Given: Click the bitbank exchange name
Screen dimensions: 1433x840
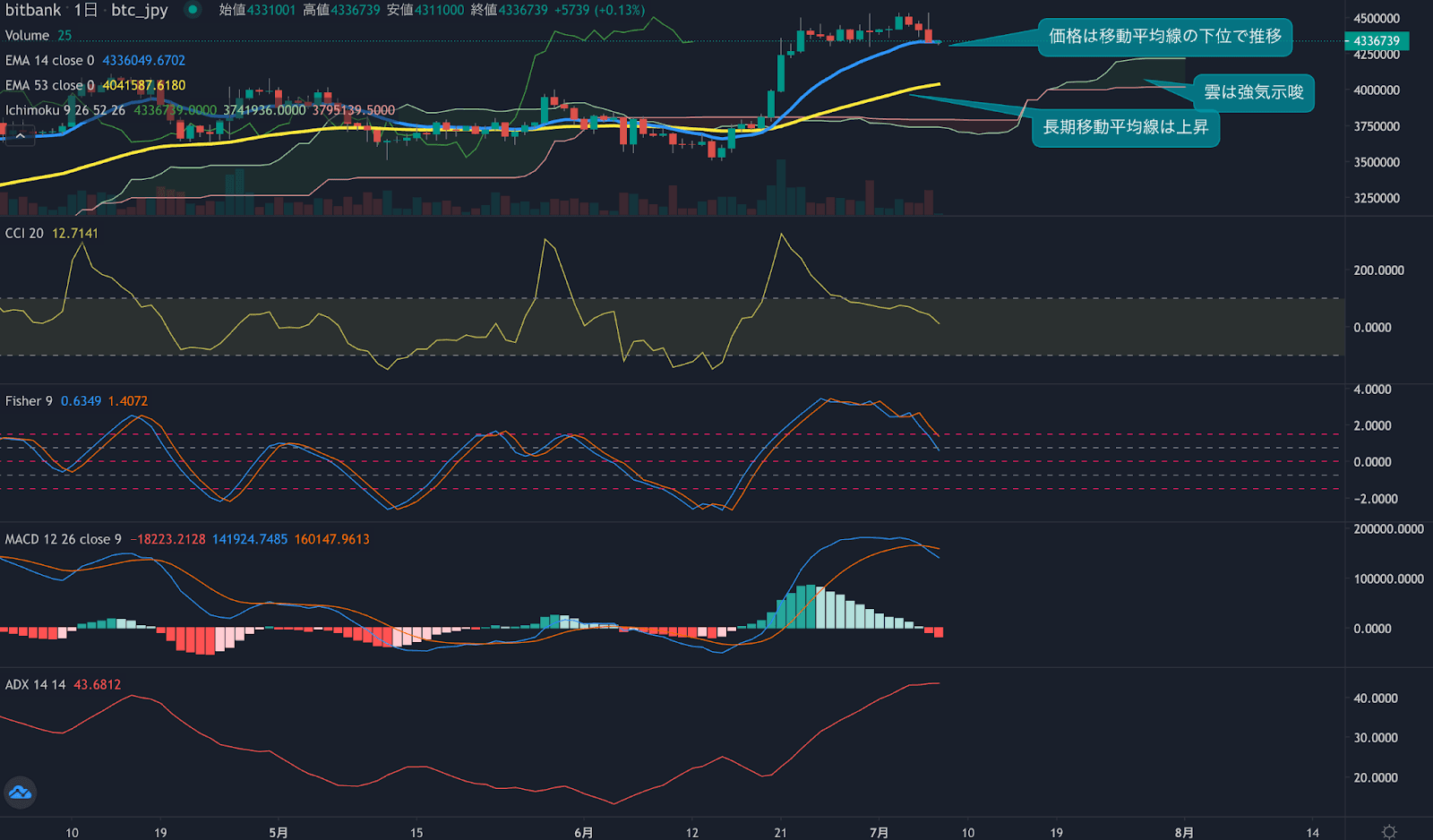Looking at the screenshot, I should tap(33, 10).
